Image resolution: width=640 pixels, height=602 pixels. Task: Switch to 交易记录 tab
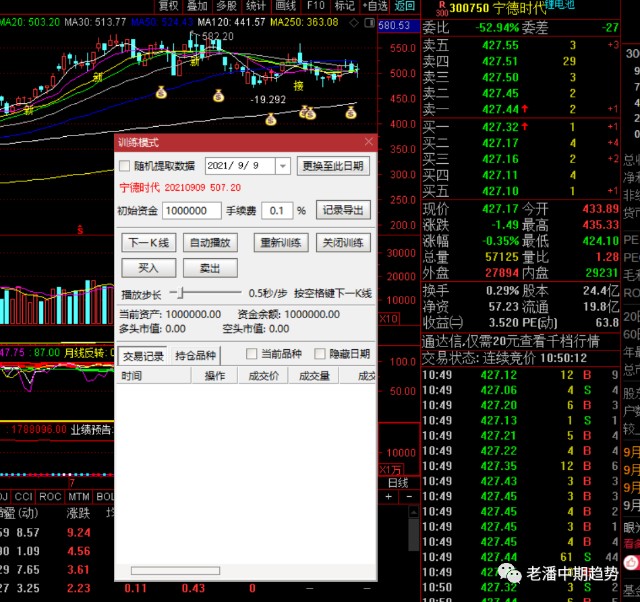tap(143, 356)
